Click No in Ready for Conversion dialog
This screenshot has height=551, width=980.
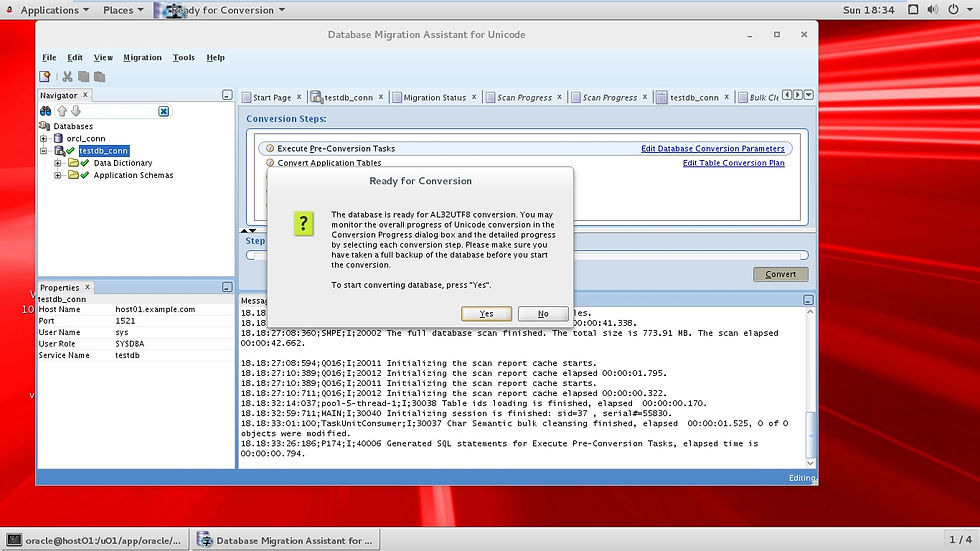(x=543, y=314)
